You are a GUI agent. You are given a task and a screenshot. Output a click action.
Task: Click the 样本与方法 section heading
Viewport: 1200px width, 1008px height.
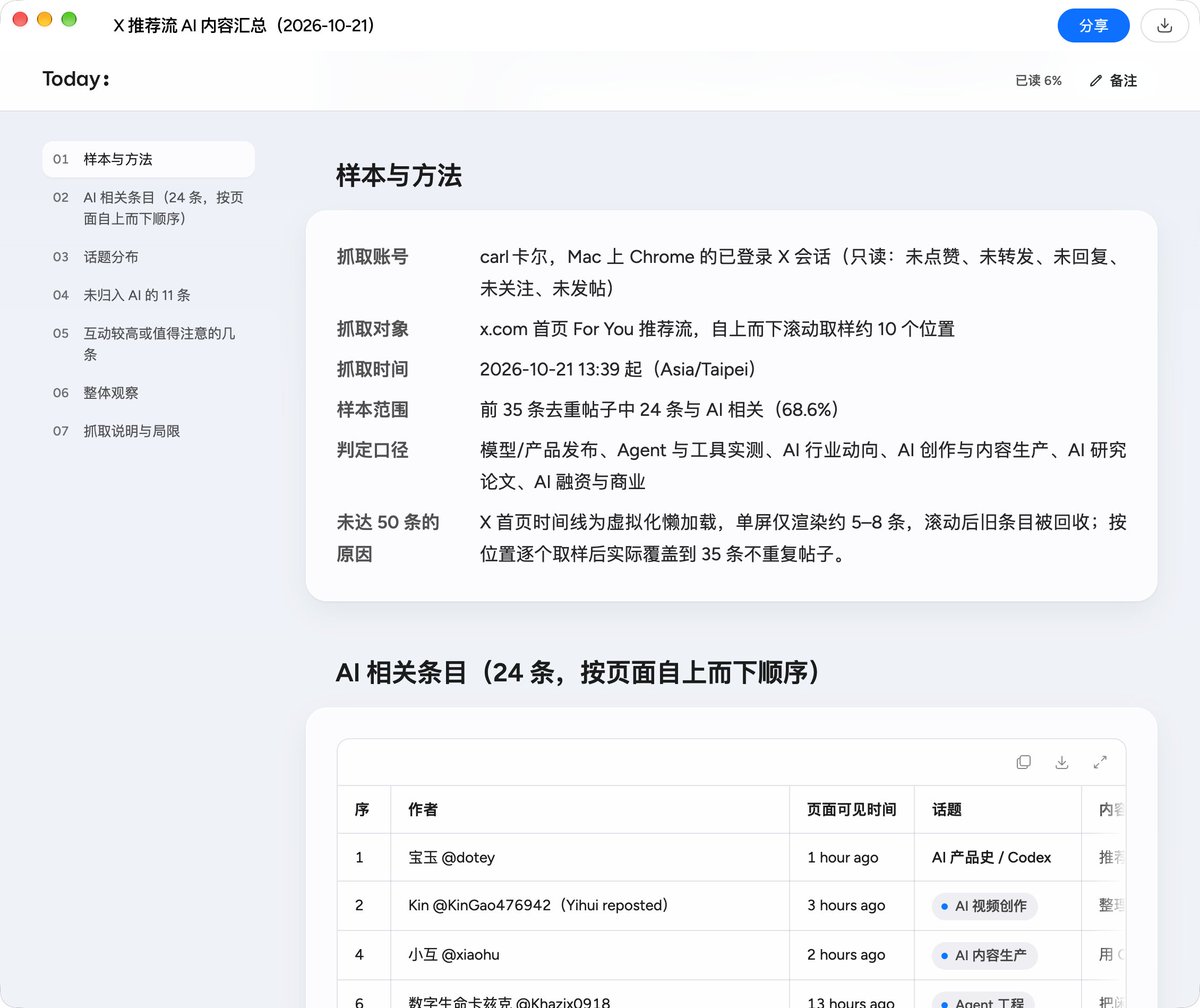(x=399, y=176)
